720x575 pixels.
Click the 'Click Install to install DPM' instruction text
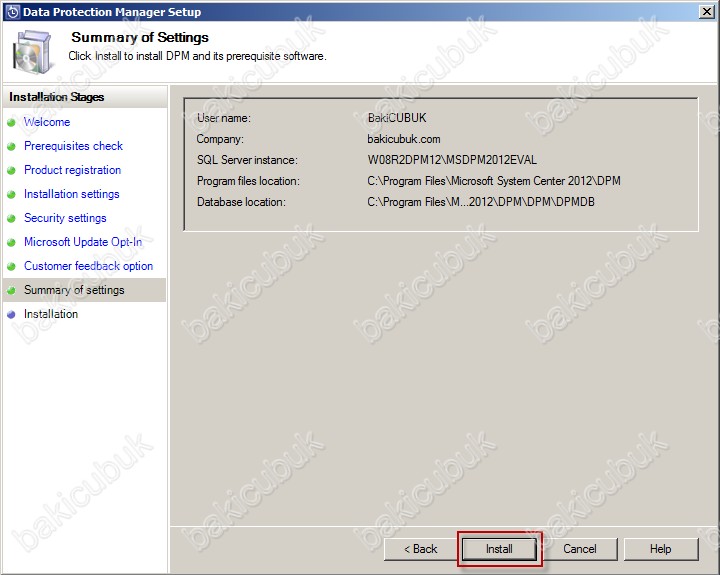tap(197, 56)
